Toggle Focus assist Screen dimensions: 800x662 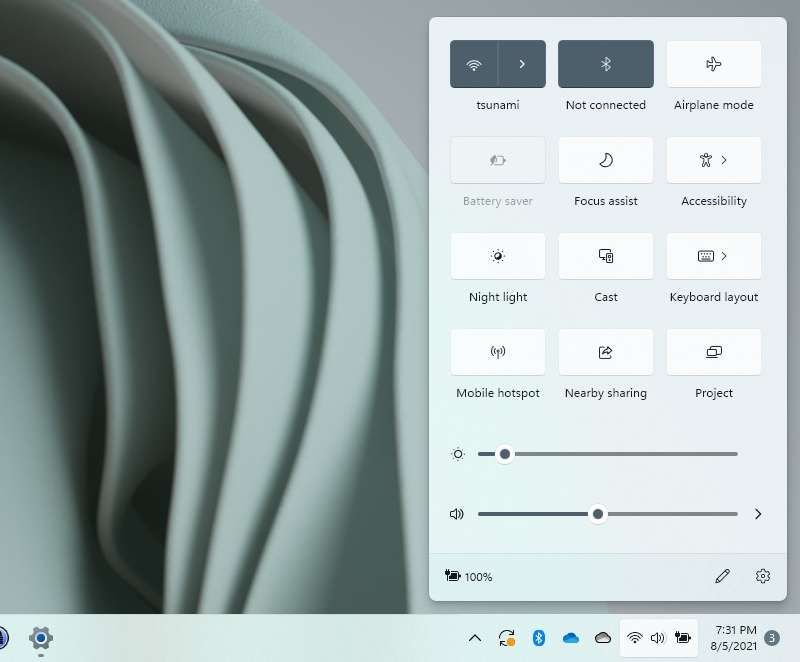(x=606, y=160)
